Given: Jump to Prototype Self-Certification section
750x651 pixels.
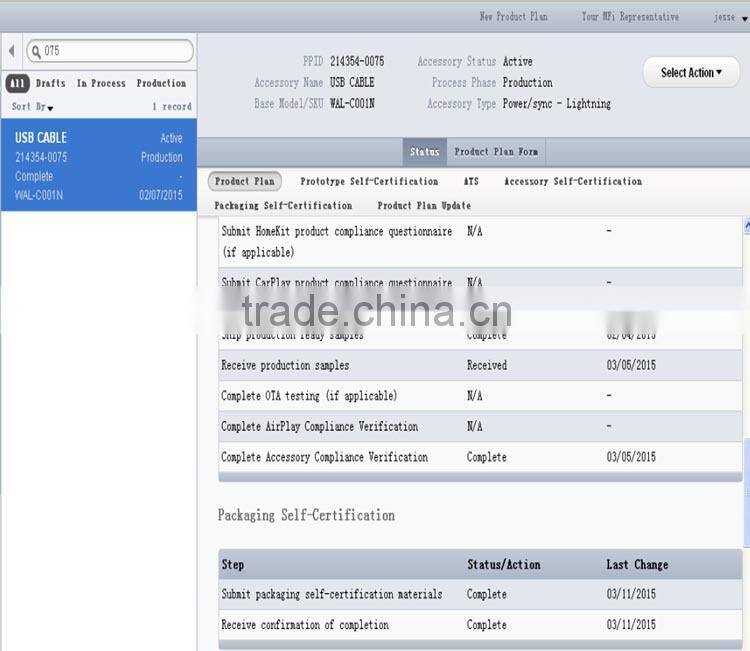Looking at the screenshot, I should click(369, 182).
